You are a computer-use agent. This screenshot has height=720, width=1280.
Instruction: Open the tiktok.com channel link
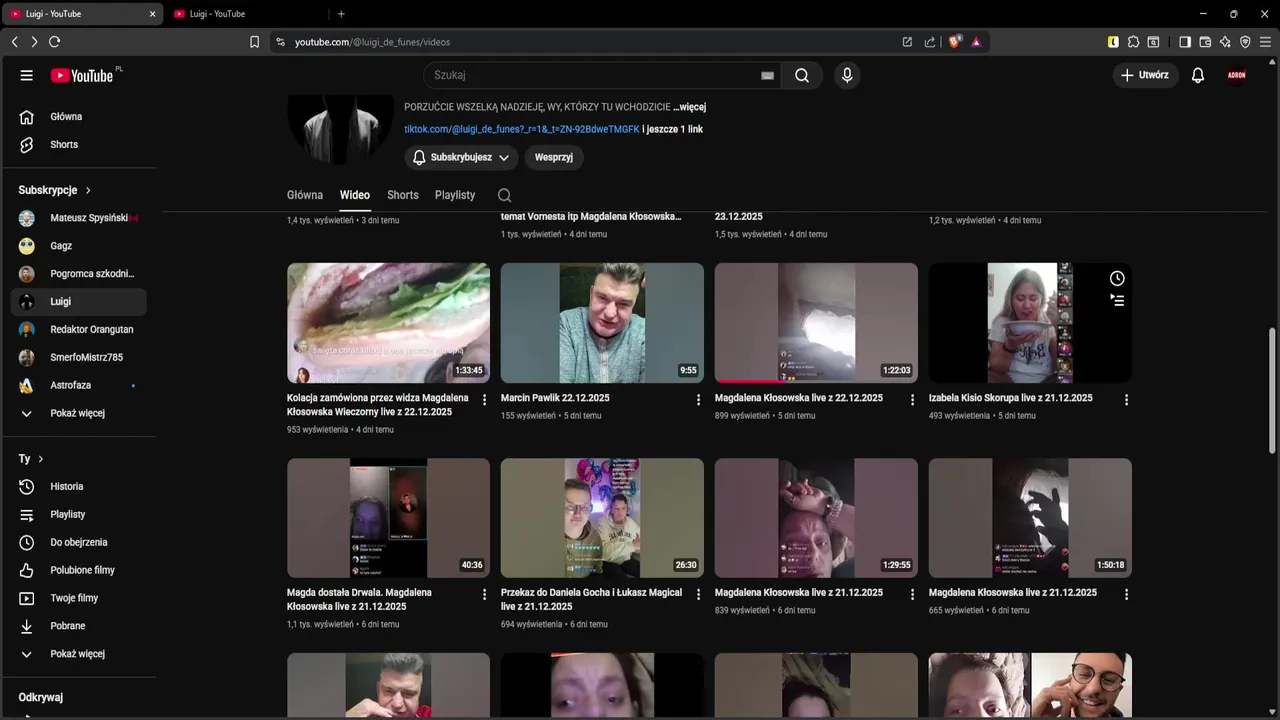522,129
